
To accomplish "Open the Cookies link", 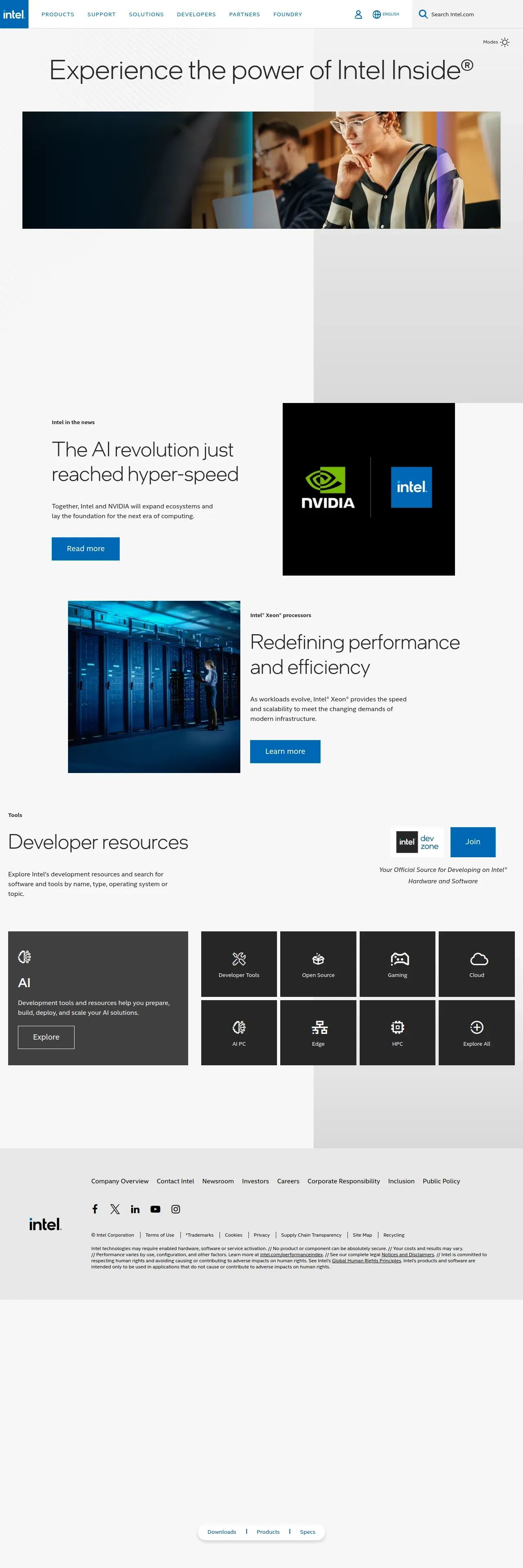I will 233,1235.
